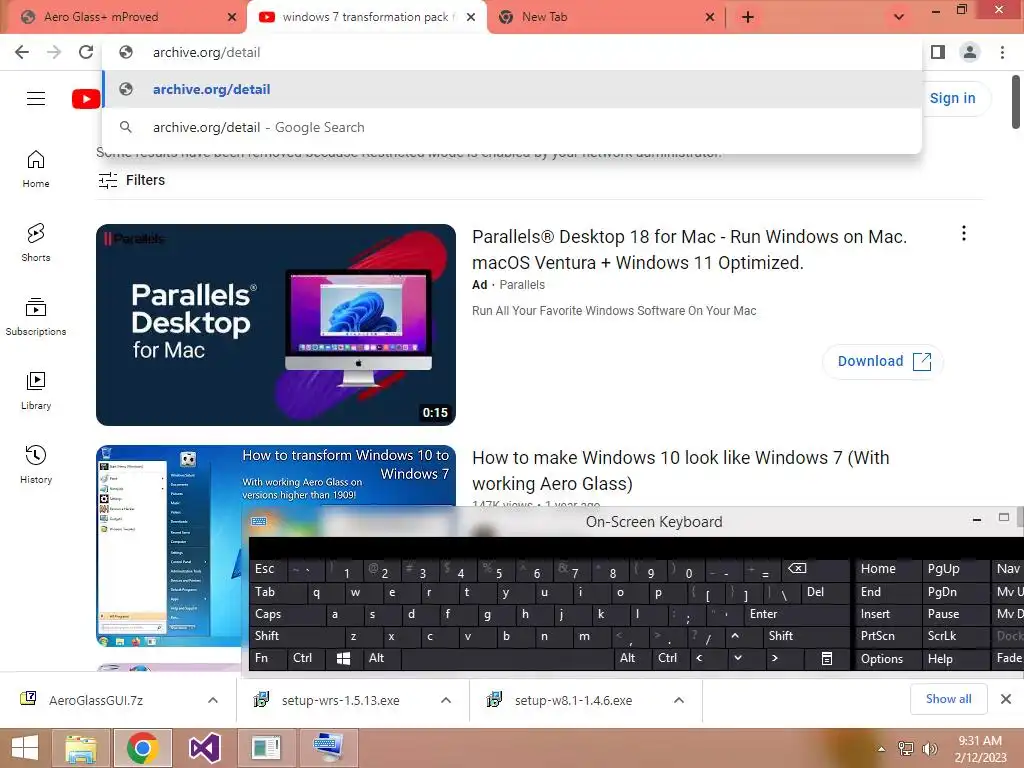The height and width of the screenshot is (768, 1024).
Task: Toggle left Ctrl key on On-Screen Keyboard
Action: [306, 658]
